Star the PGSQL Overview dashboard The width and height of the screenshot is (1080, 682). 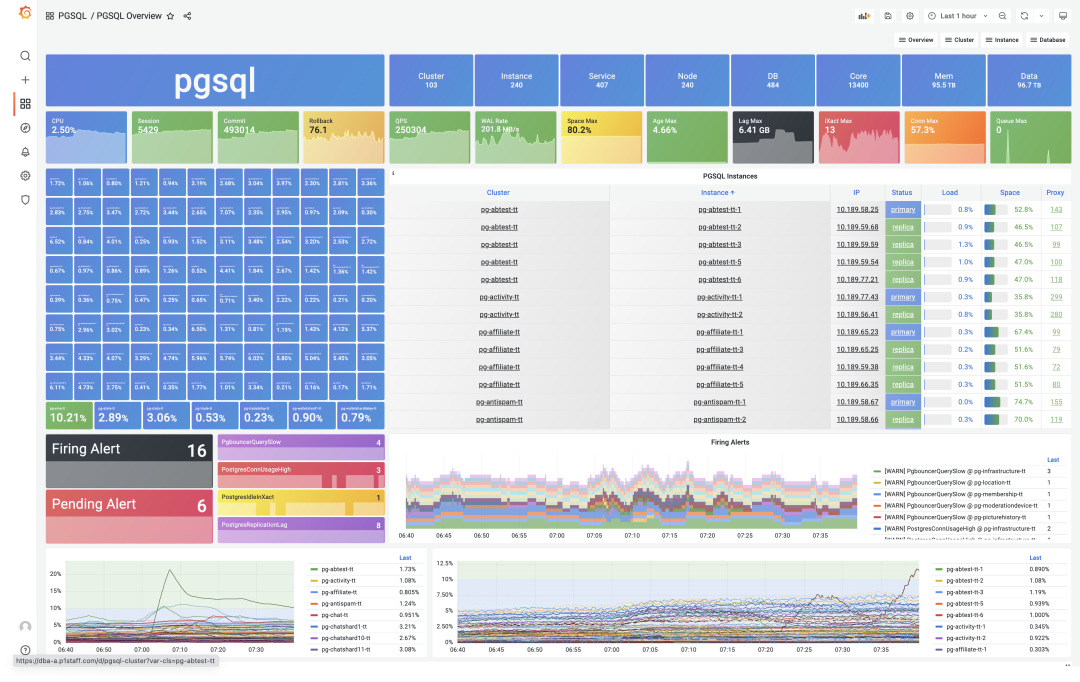pos(170,16)
